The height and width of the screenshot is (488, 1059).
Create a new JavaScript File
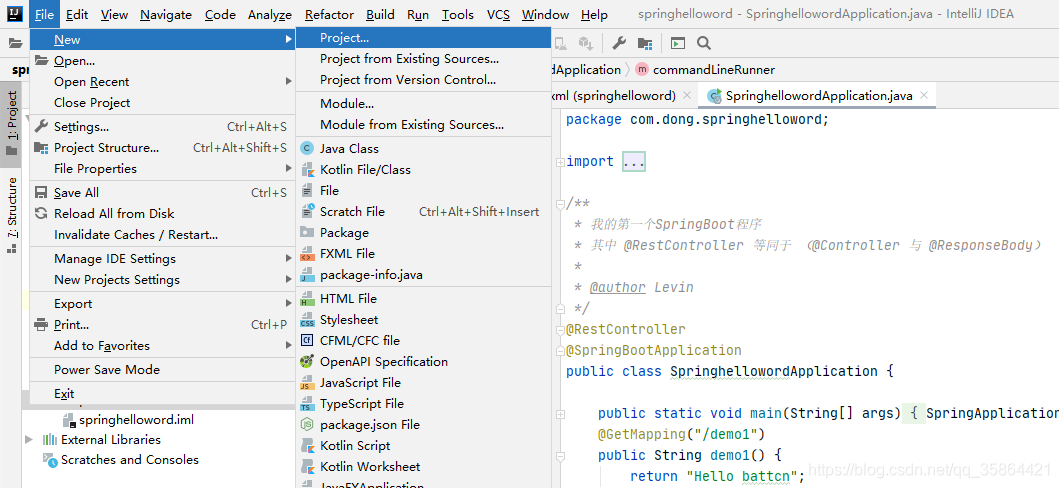point(423,382)
